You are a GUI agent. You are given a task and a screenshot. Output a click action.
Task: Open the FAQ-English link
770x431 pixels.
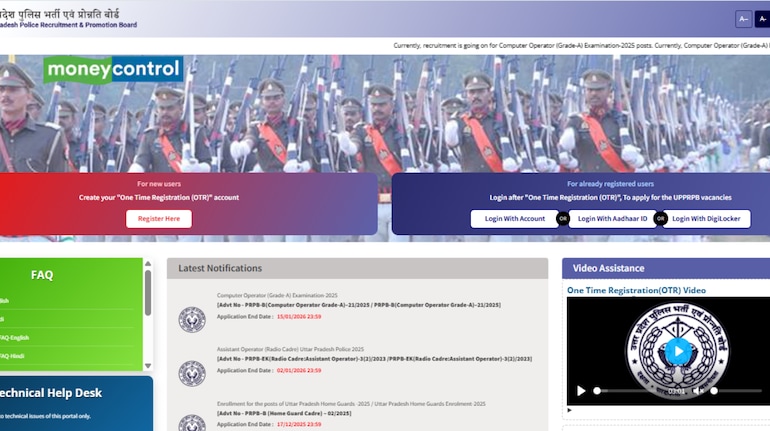click(x=14, y=337)
